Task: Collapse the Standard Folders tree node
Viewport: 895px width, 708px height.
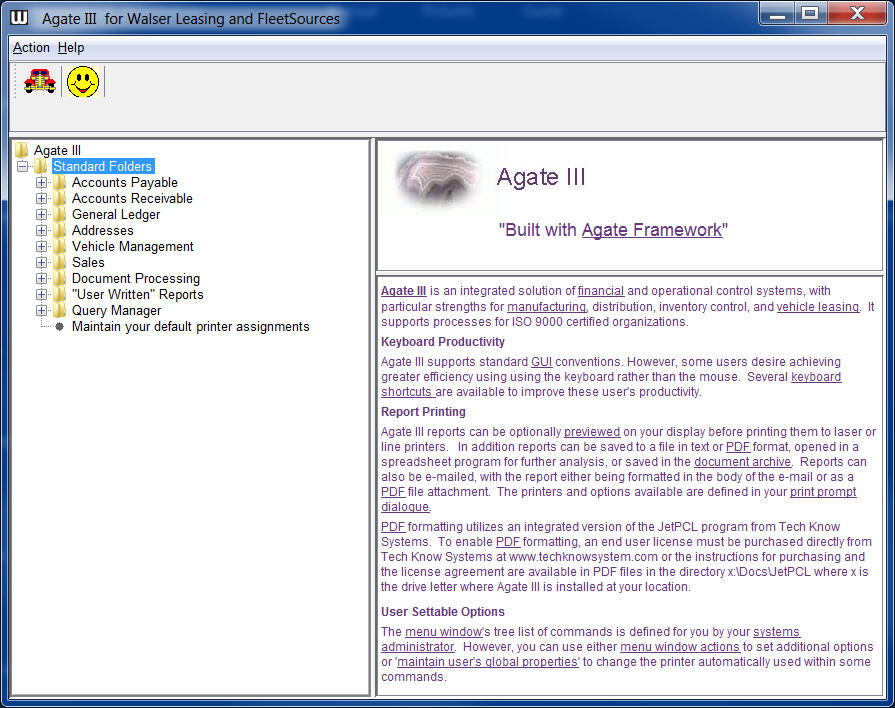Action: coord(23,166)
